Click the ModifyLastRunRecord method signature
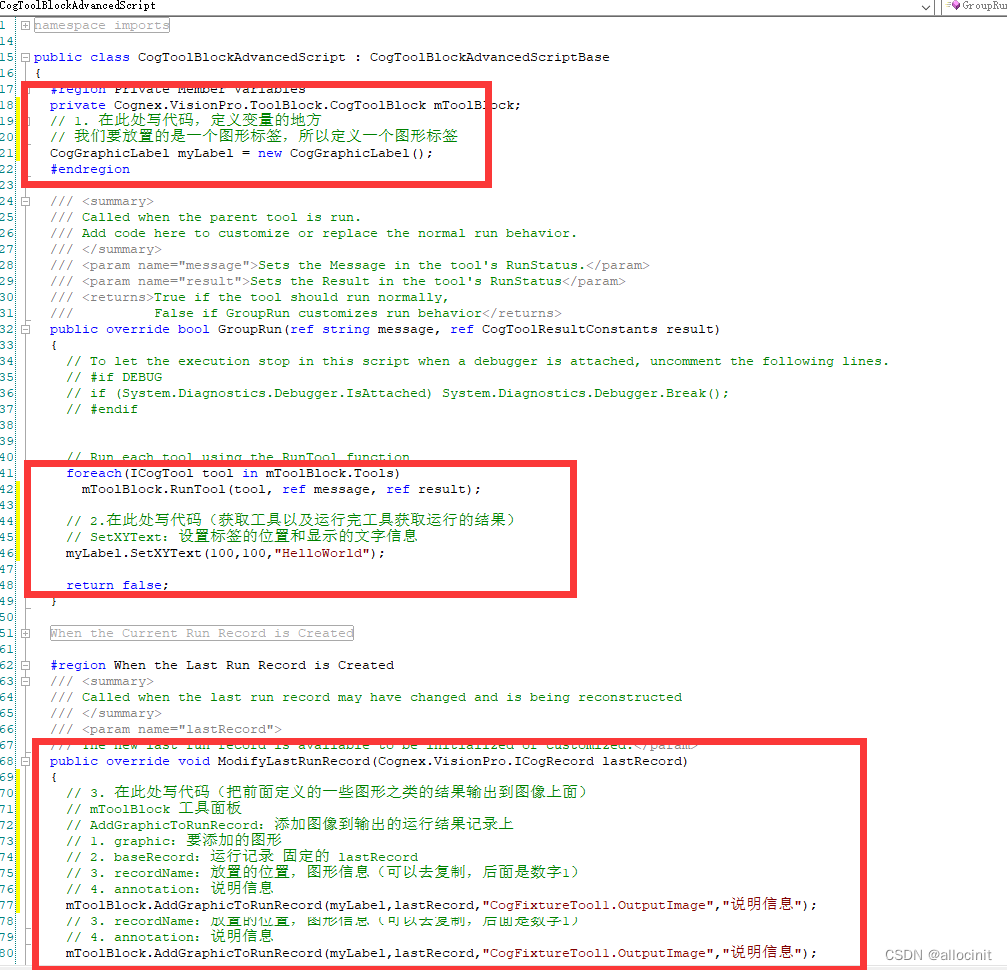This screenshot has height=970, width=1007. point(369,761)
